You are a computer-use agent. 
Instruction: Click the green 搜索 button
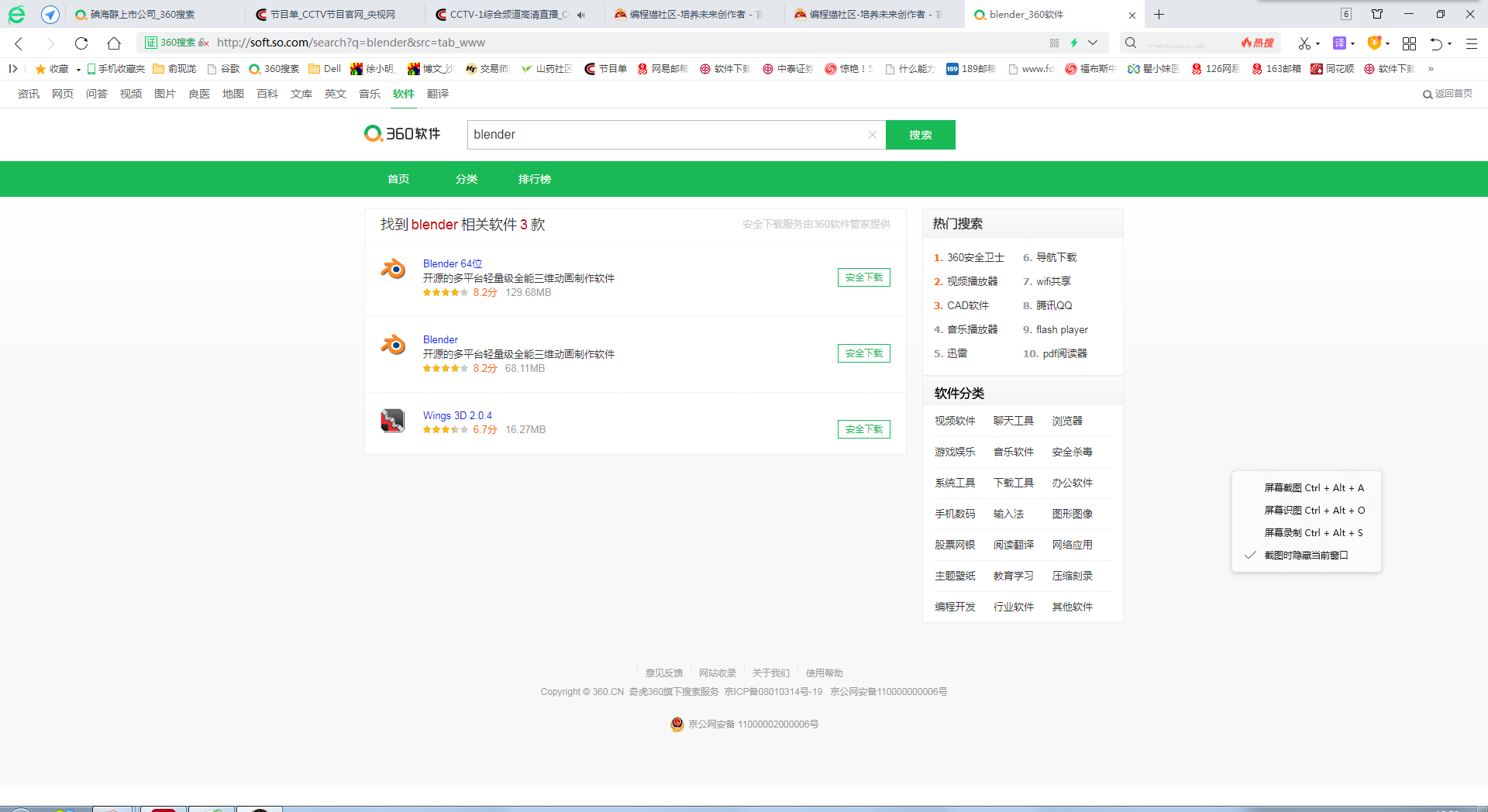921,135
